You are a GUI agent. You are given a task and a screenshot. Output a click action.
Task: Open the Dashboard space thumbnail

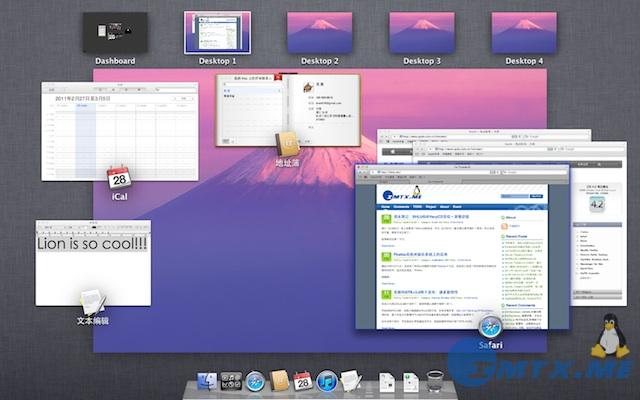pyautogui.click(x=115, y=32)
